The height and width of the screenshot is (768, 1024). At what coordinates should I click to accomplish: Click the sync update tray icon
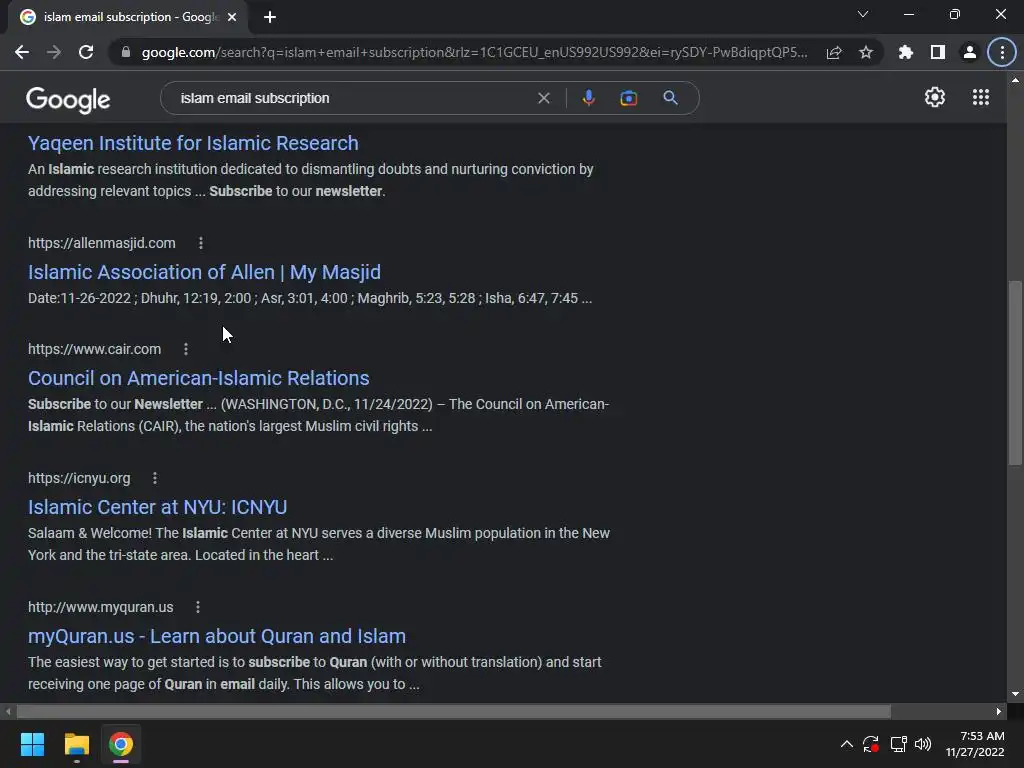[x=871, y=744]
